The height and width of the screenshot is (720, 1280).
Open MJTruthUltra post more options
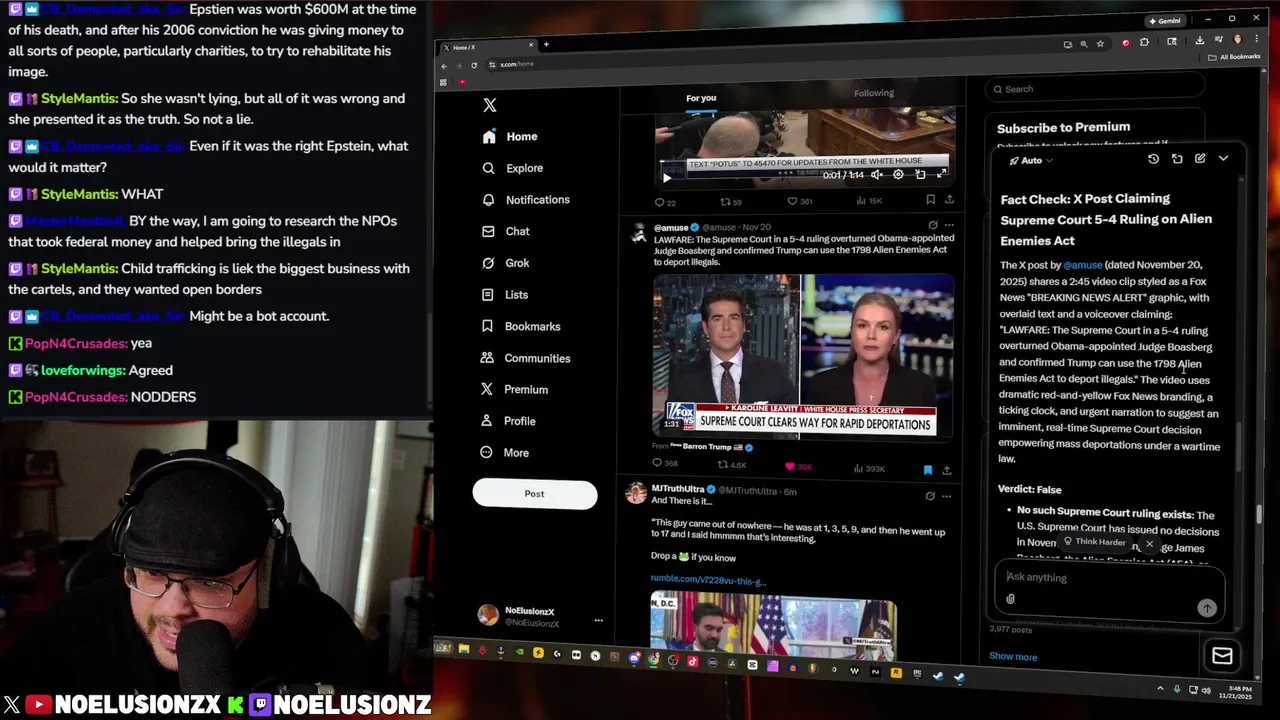click(x=947, y=496)
